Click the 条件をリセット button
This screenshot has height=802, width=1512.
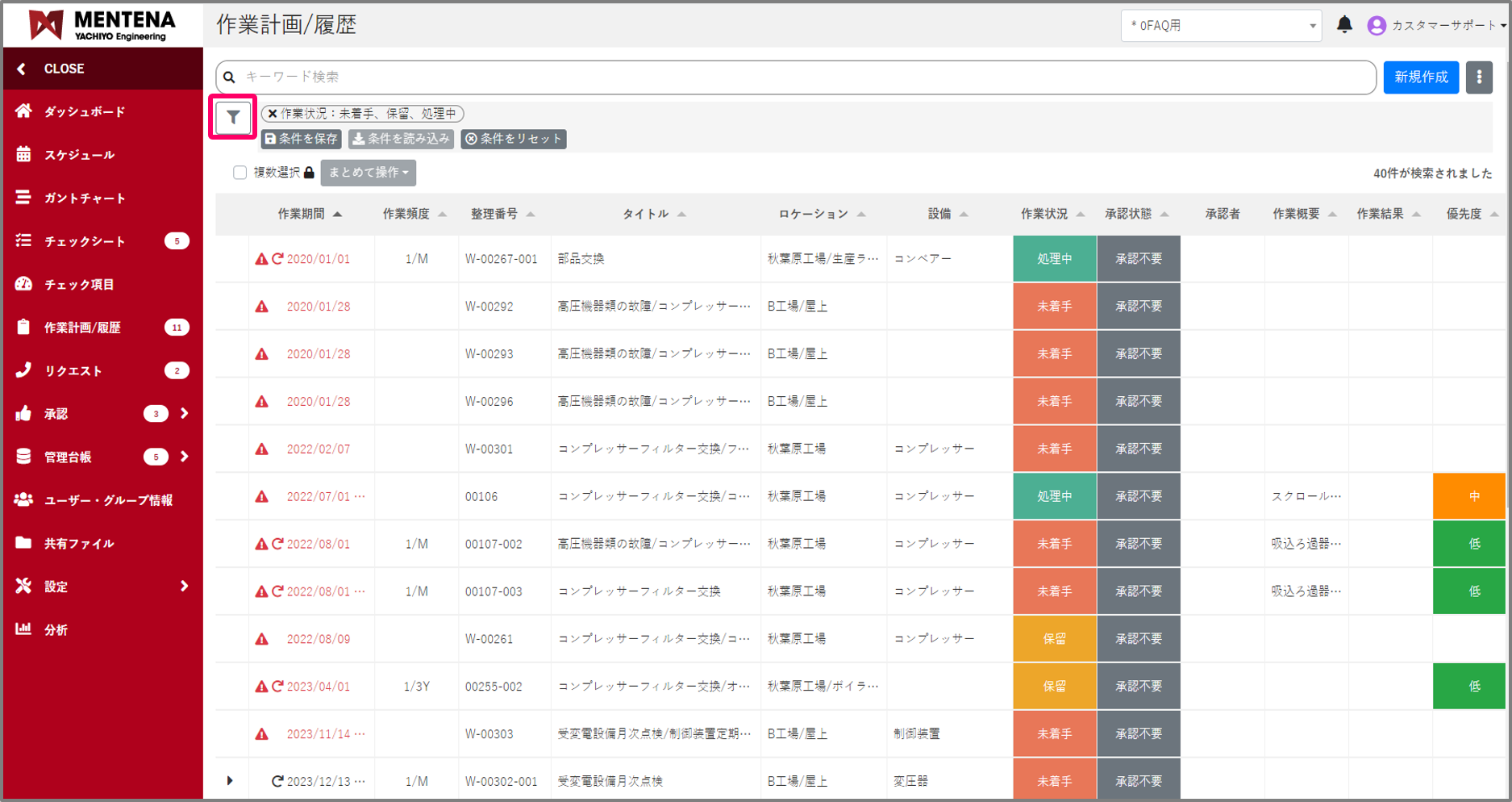coord(514,139)
